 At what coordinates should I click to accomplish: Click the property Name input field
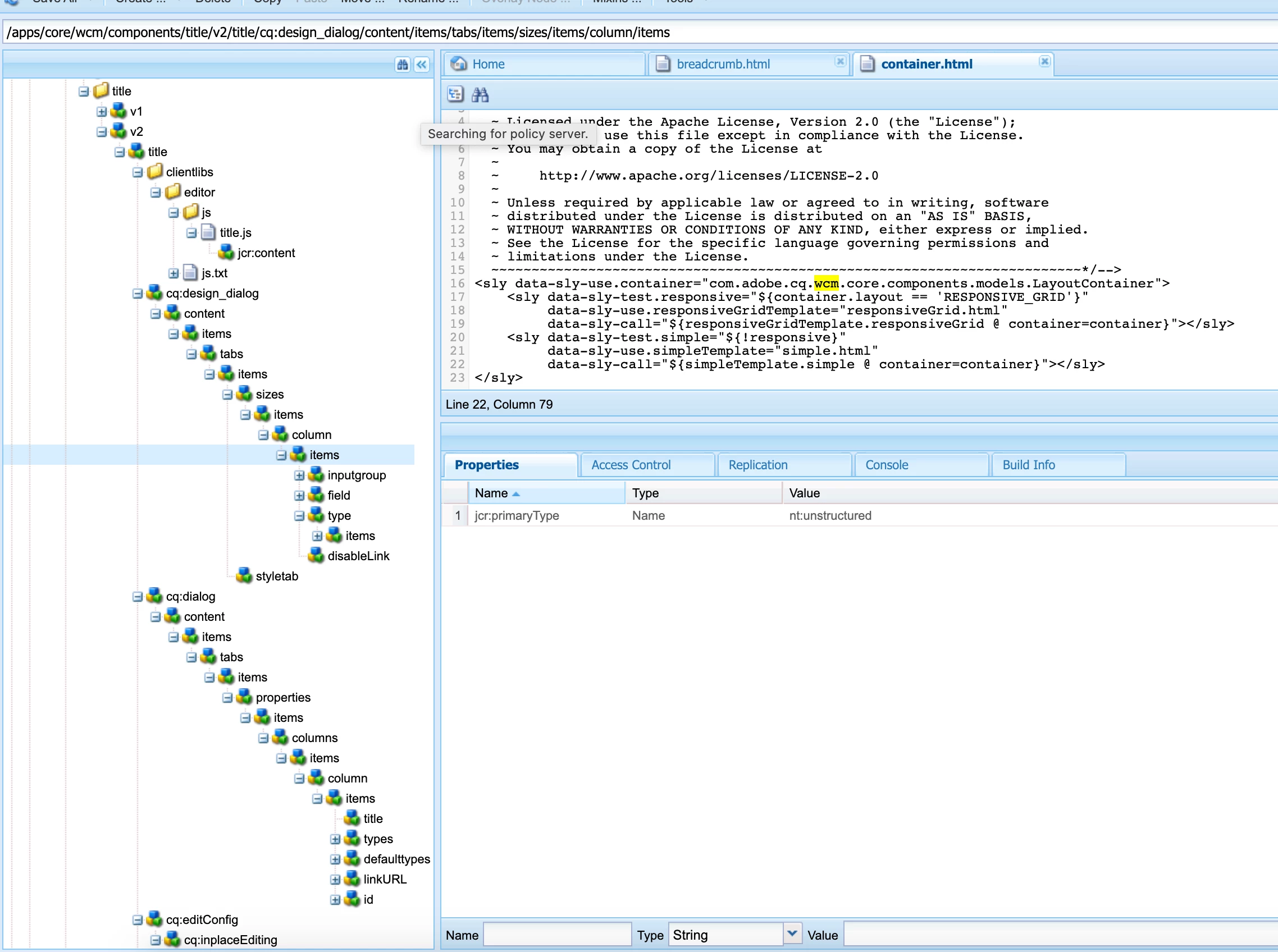[x=557, y=935]
